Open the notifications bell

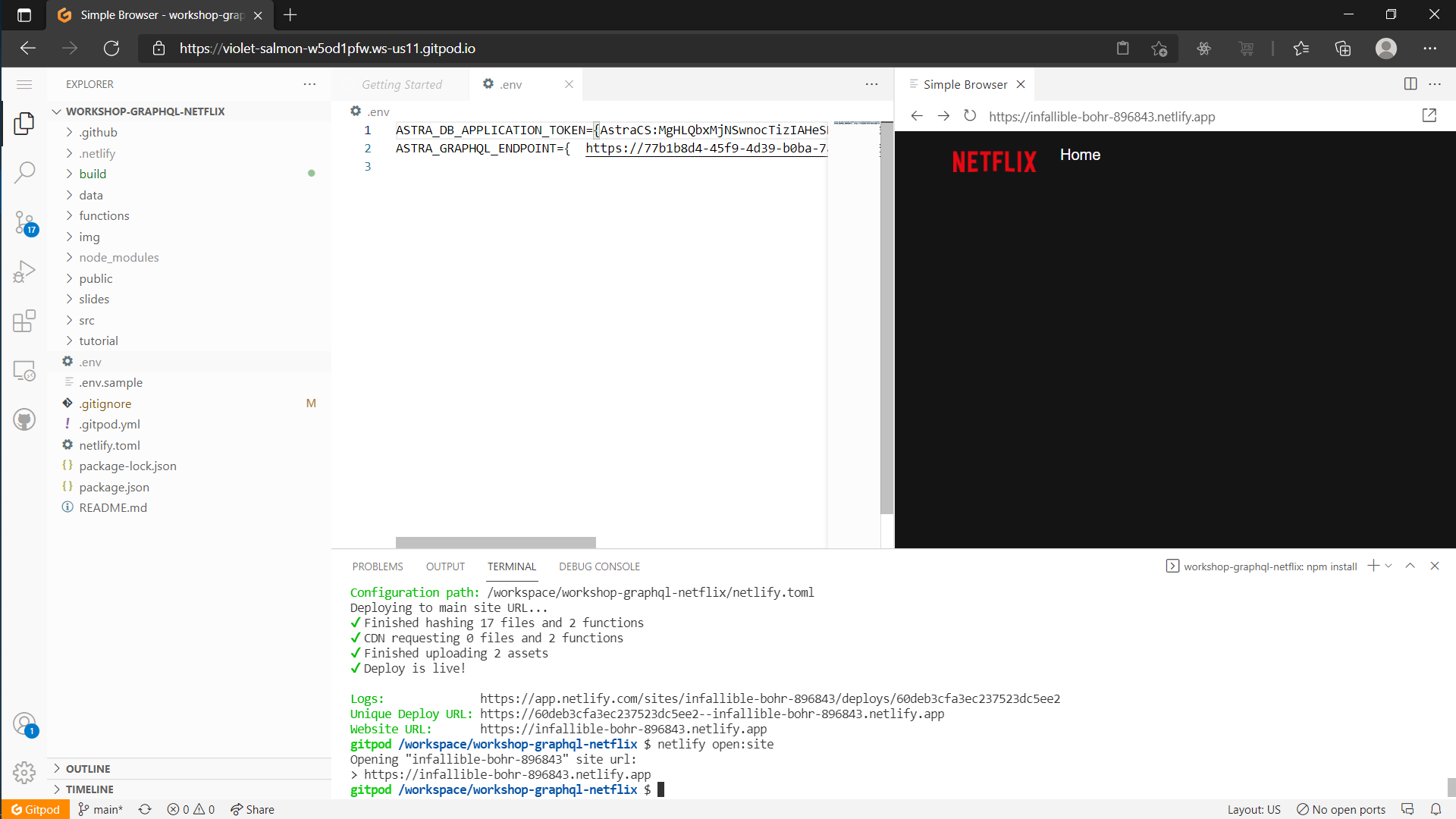[x=1437, y=809]
